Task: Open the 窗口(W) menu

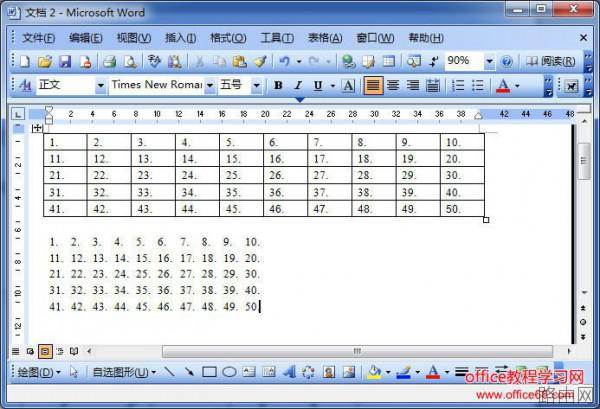Action: coord(375,38)
